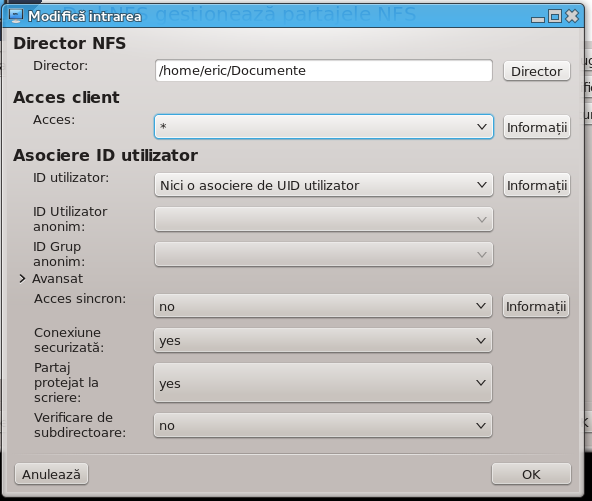Minimize the Modifică intrarea dialog
The height and width of the screenshot is (501, 592).
click(538, 18)
